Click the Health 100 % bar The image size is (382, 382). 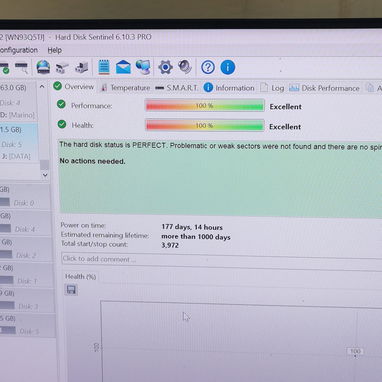(205, 126)
